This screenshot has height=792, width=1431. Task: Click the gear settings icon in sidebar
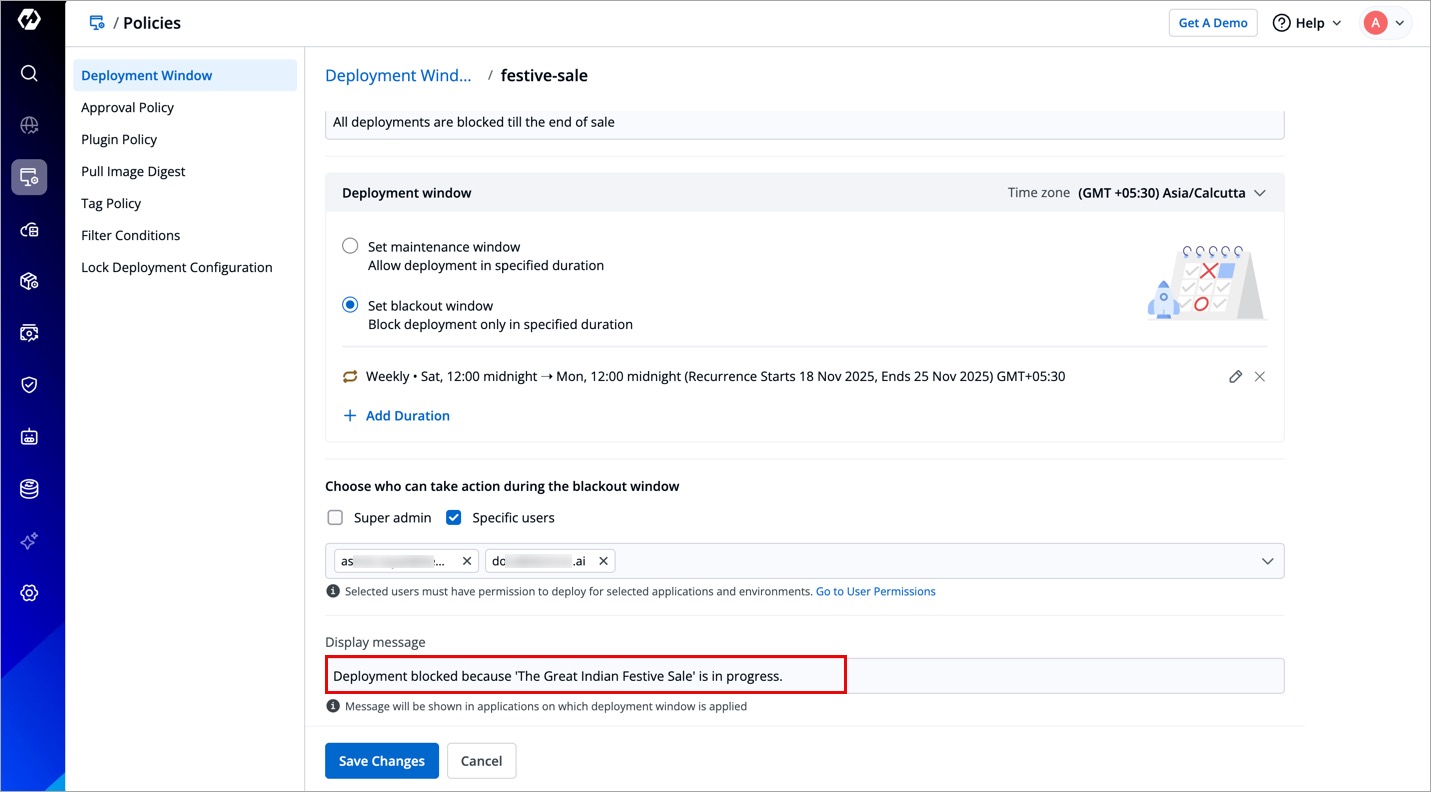pyautogui.click(x=29, y=593)
